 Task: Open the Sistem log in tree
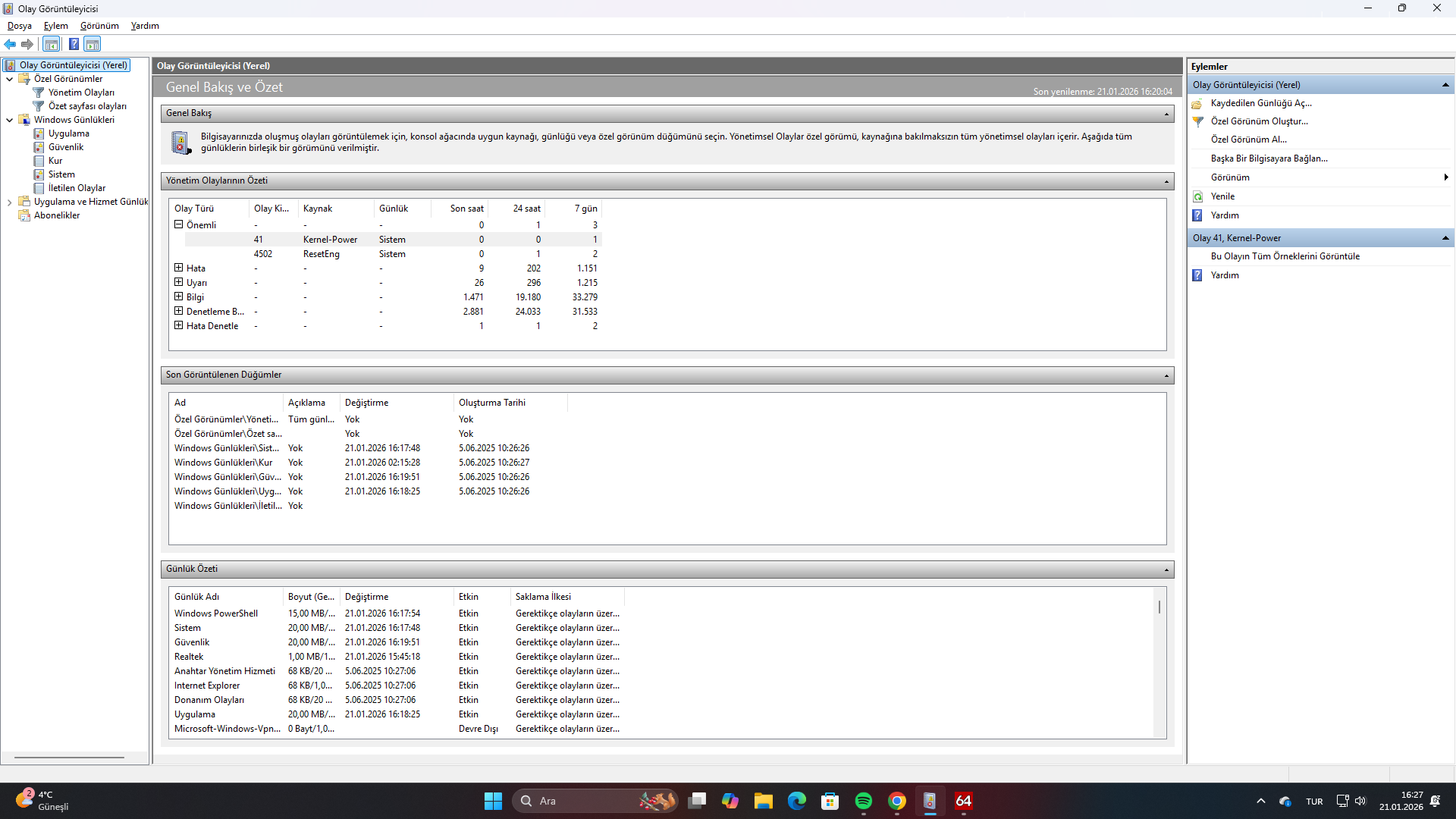click(61, 174)
